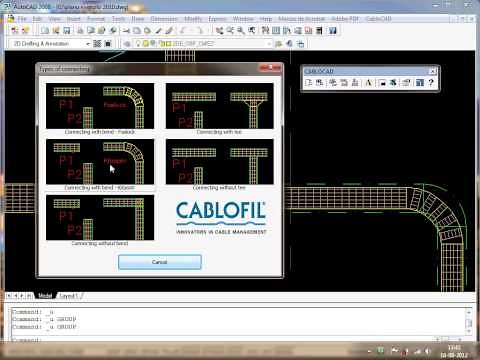
Task: Open the Modify menu
Action: [x=193, y=19]
